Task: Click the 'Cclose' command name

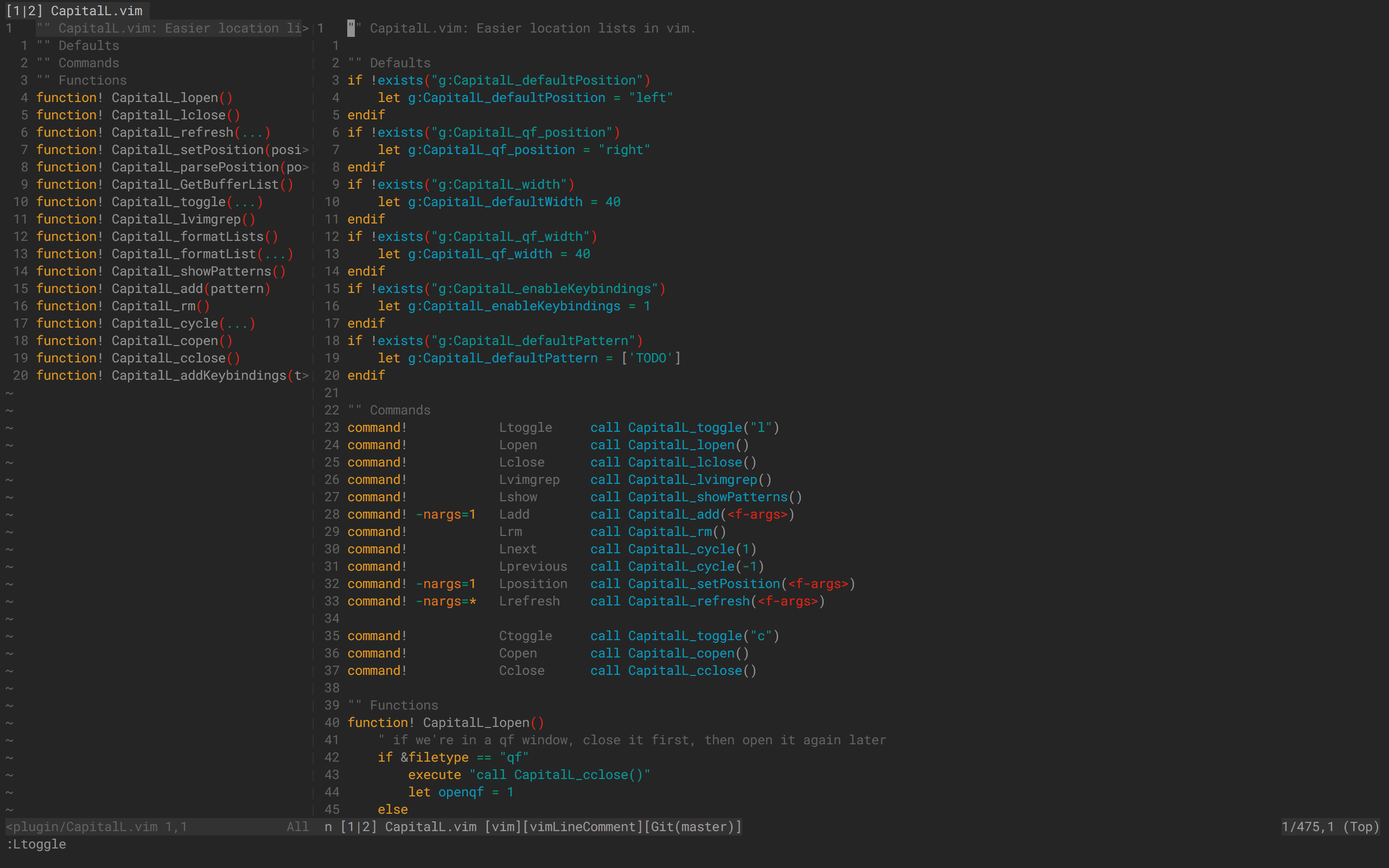Action: point(522,671)
